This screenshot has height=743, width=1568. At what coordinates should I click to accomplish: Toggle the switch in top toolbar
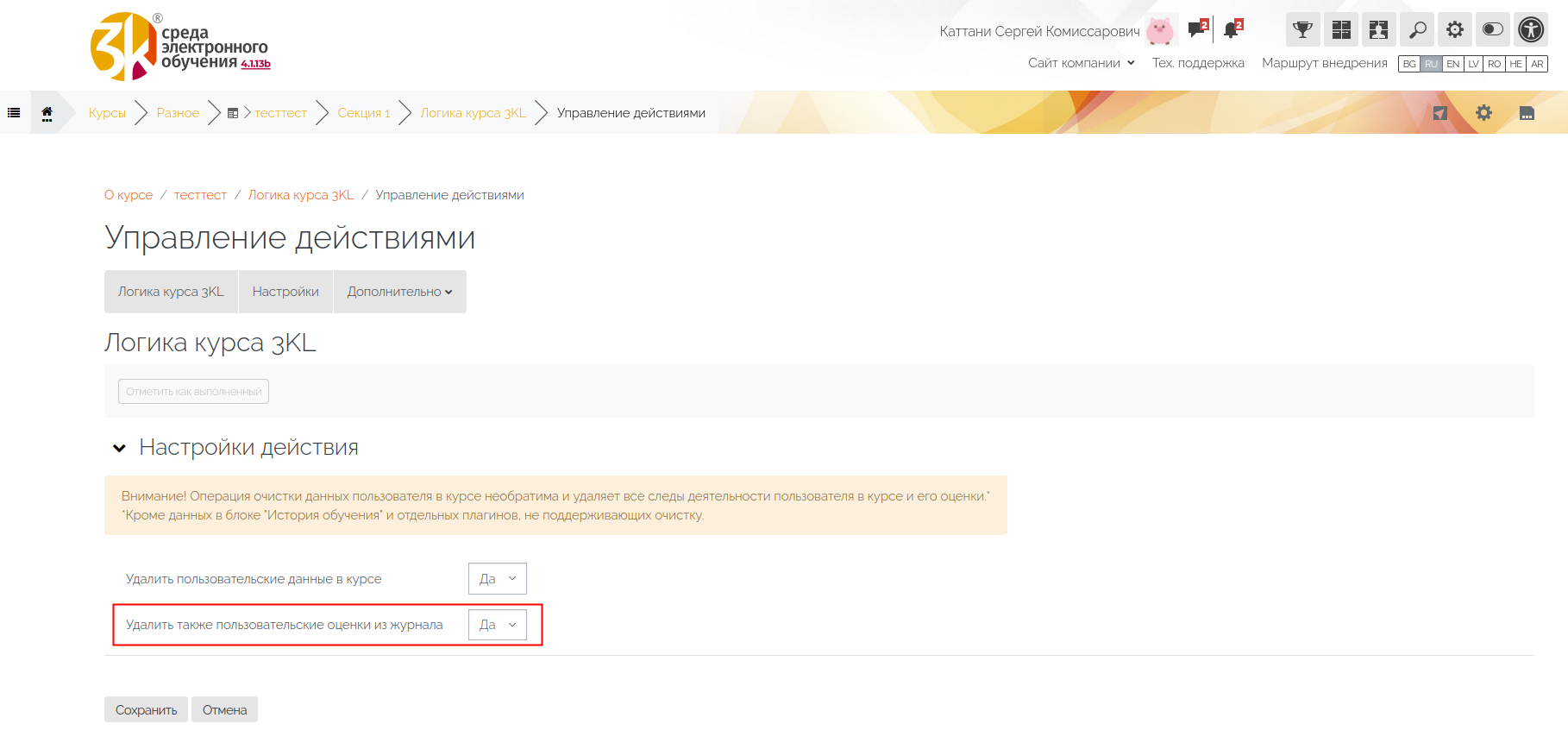click(x=1492, y=30)
